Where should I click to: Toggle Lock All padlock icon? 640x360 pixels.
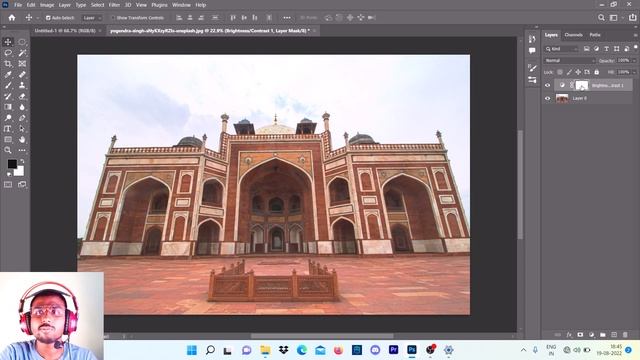[x=596, y=72]
